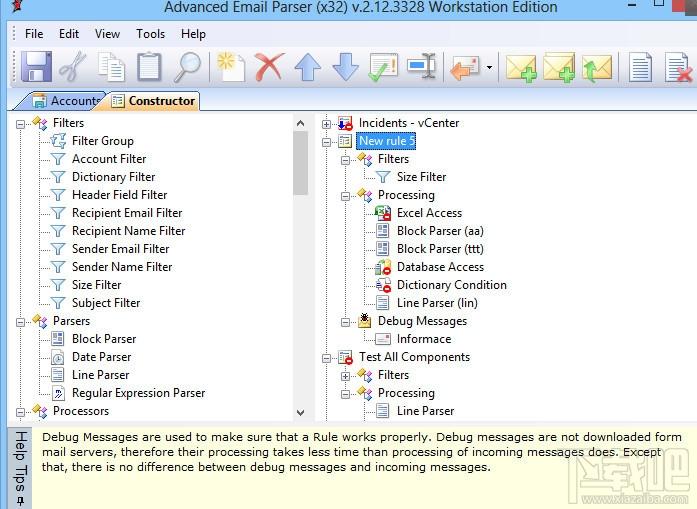Collapse Processing under Test All Components

click(345, 394)
